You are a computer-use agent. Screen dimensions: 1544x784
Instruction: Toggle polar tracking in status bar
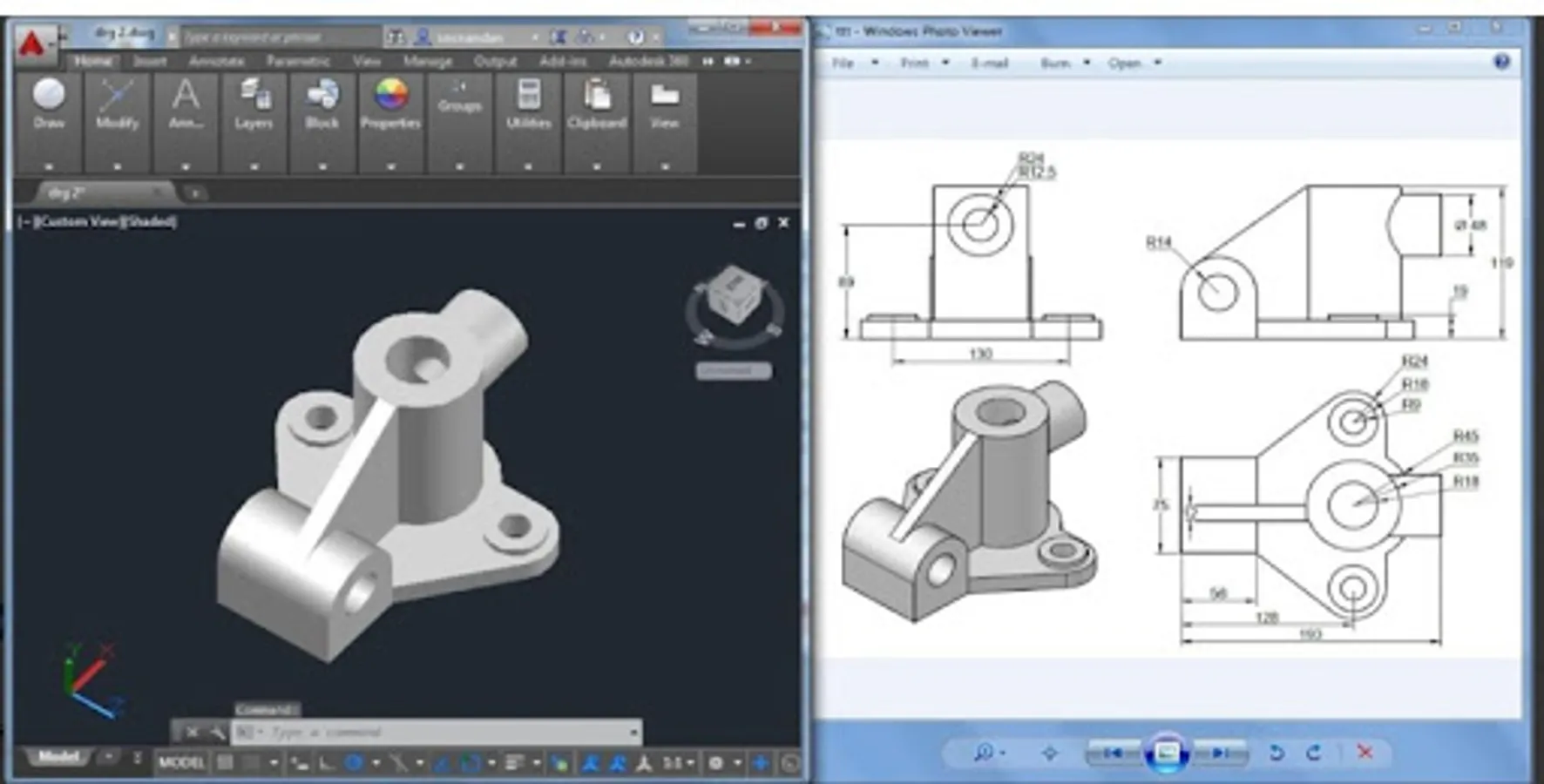click(354, 763)
